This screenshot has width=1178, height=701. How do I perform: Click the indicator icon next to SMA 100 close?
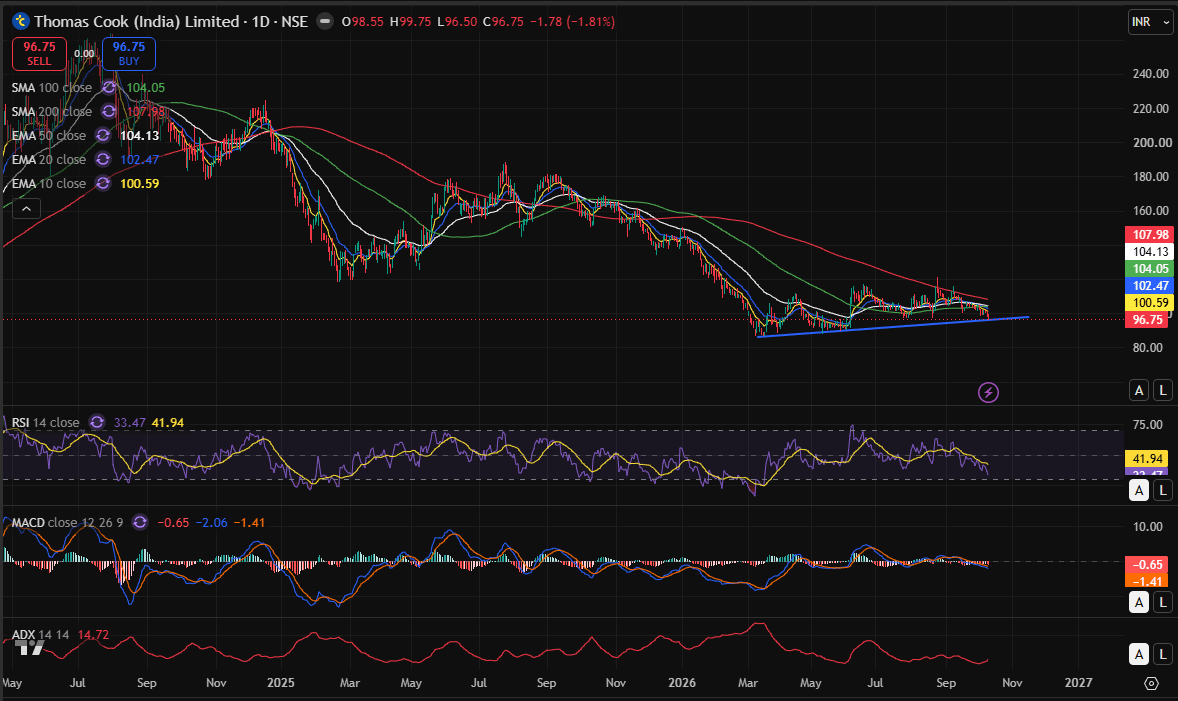109,88
